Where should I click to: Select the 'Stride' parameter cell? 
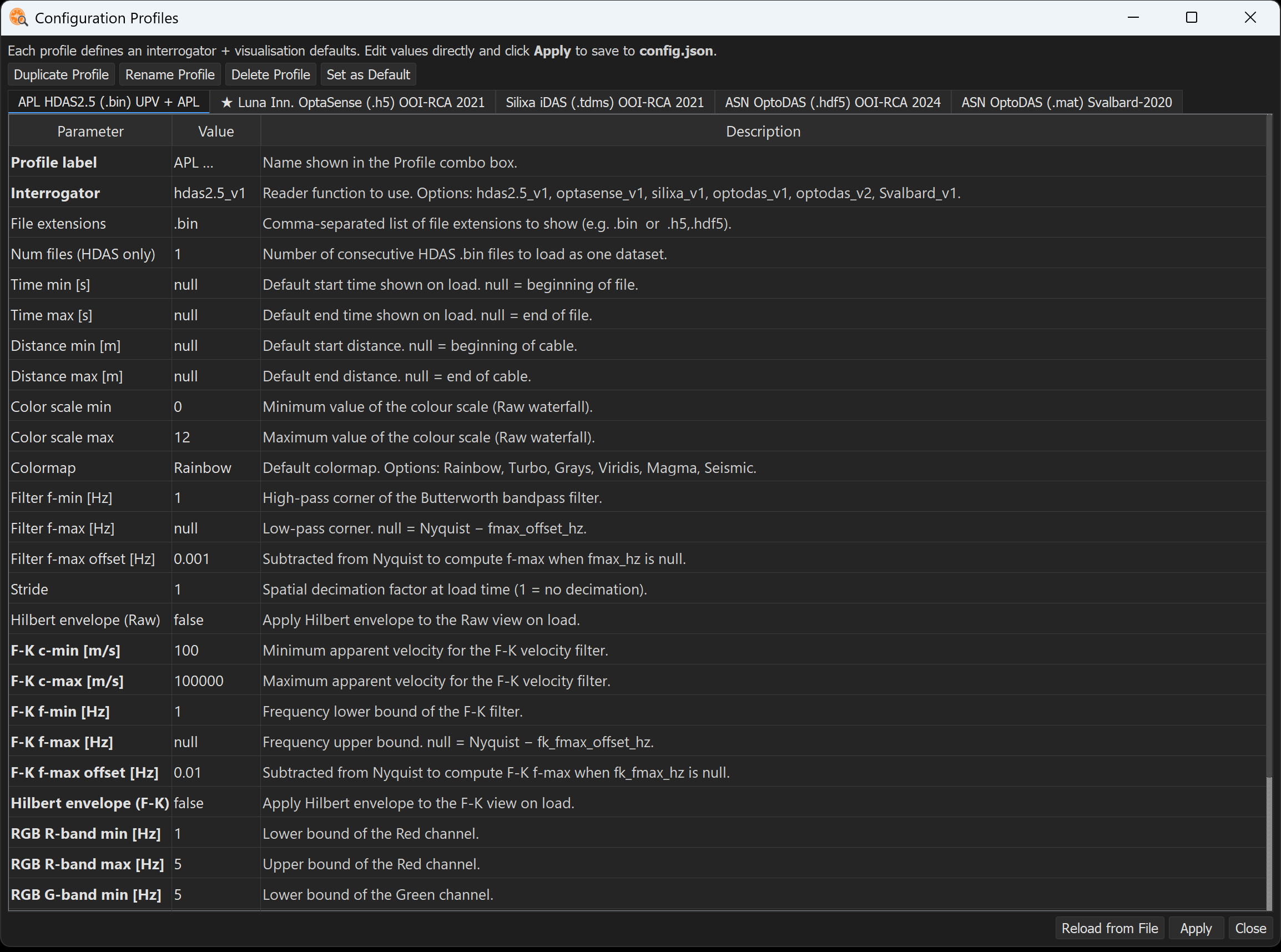pyautogui.click(x=90, y=590)
